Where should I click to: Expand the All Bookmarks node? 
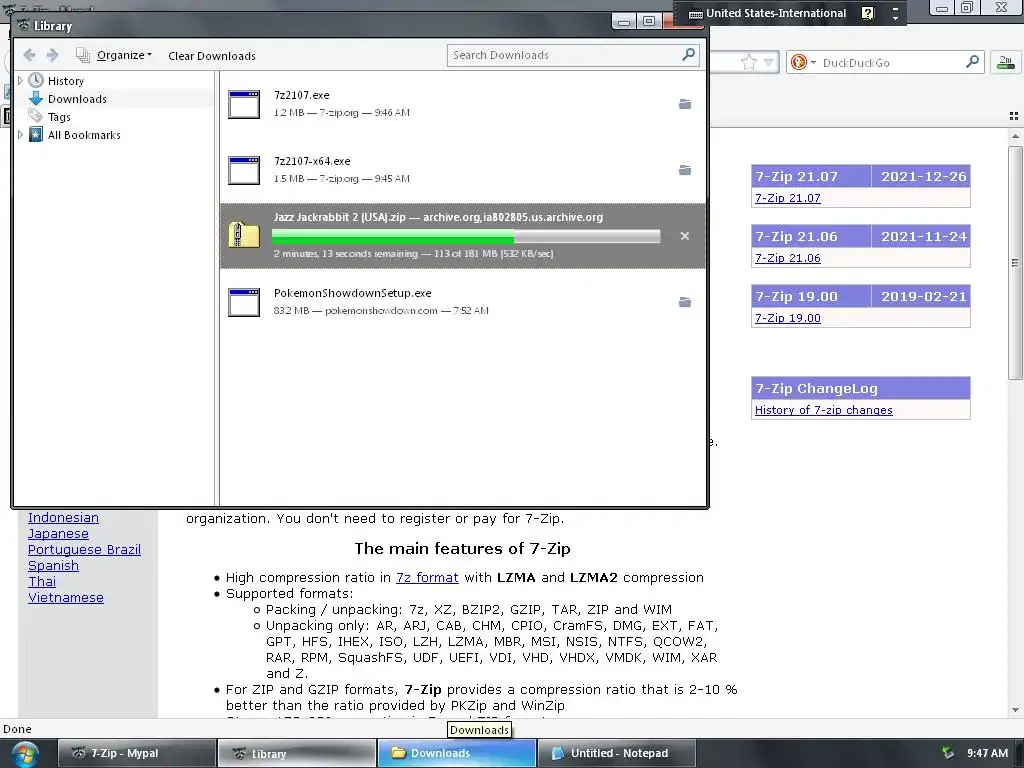20,135
